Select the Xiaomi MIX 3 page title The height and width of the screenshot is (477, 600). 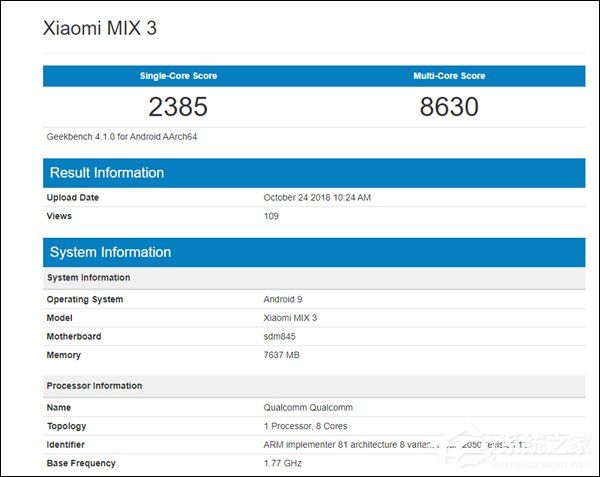coord(100,28)
